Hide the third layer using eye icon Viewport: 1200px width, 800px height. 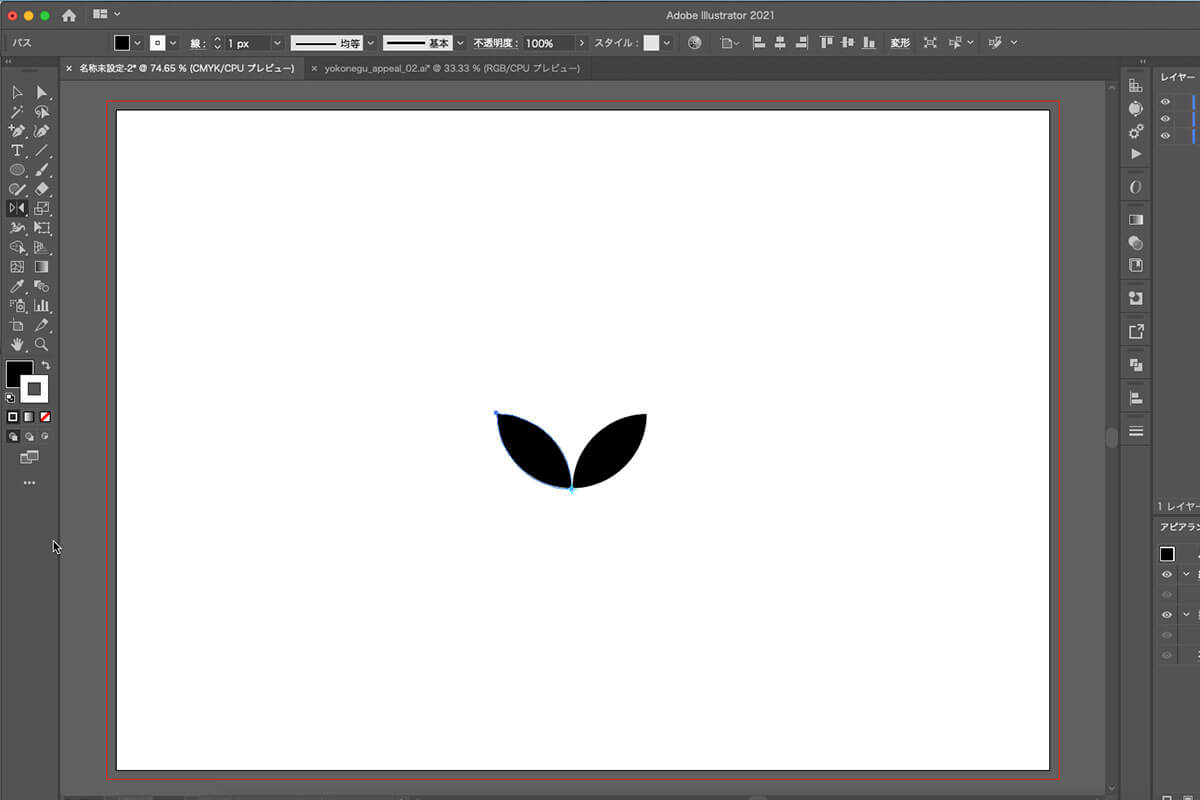click(1166, 135)
